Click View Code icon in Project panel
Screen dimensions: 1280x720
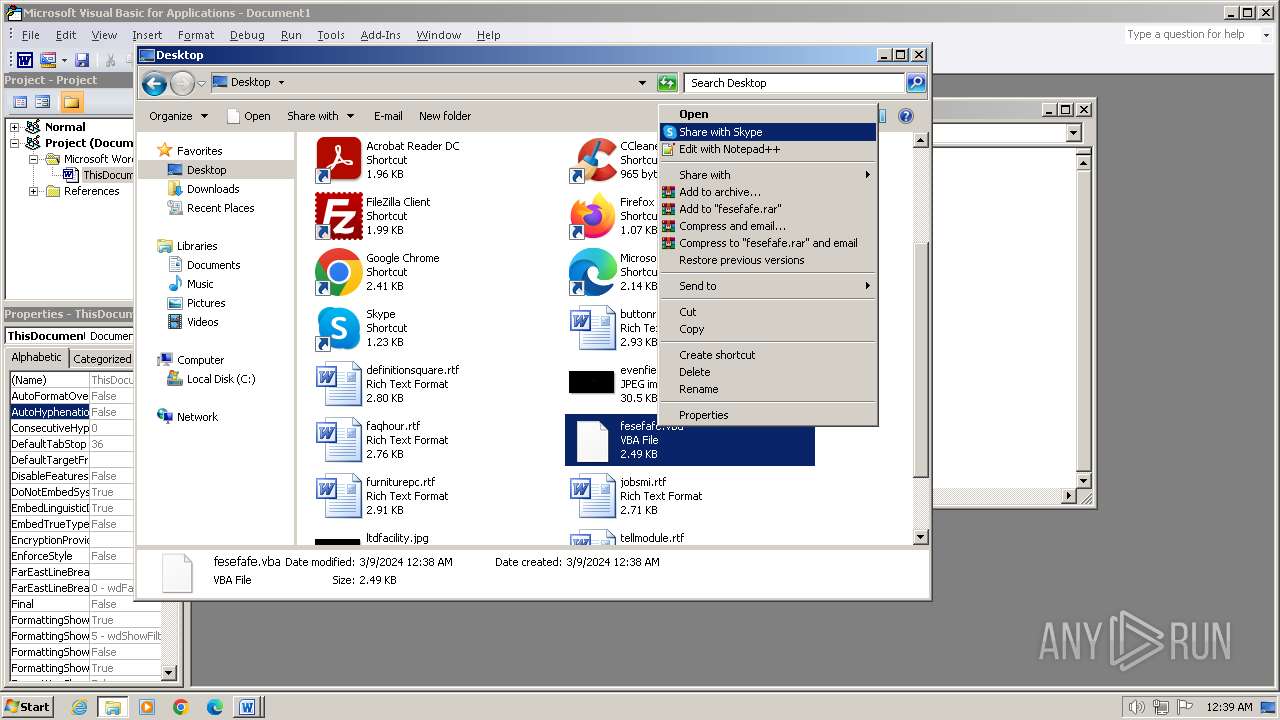pos(20,102)
